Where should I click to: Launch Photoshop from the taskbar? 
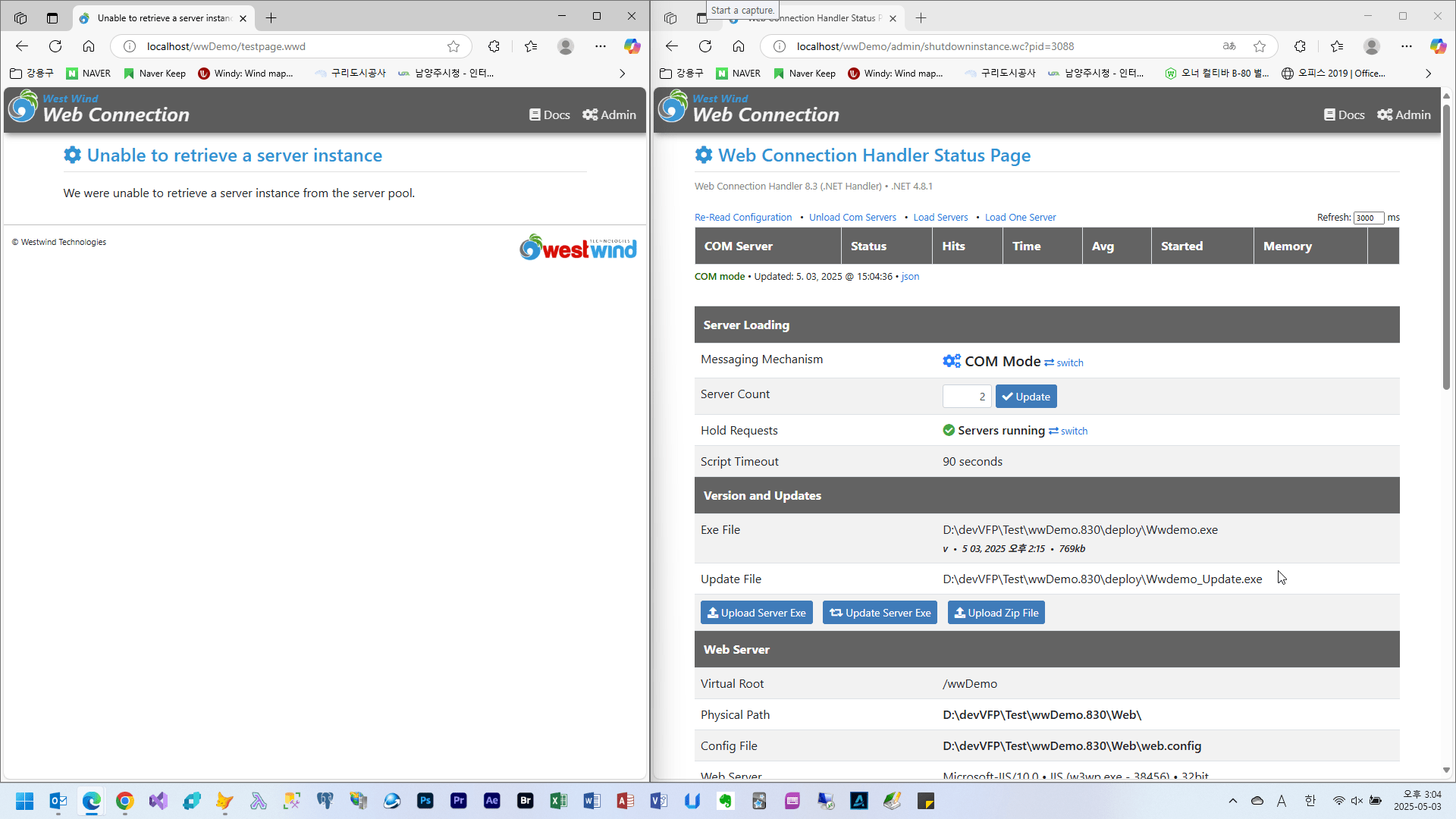click(x=425, y=801)
